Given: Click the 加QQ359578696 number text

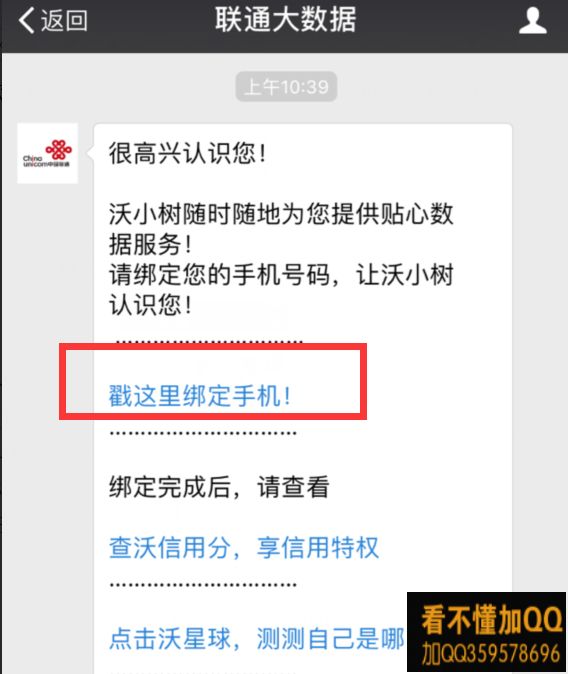Looking at the screenshot, I should point(491,653).
